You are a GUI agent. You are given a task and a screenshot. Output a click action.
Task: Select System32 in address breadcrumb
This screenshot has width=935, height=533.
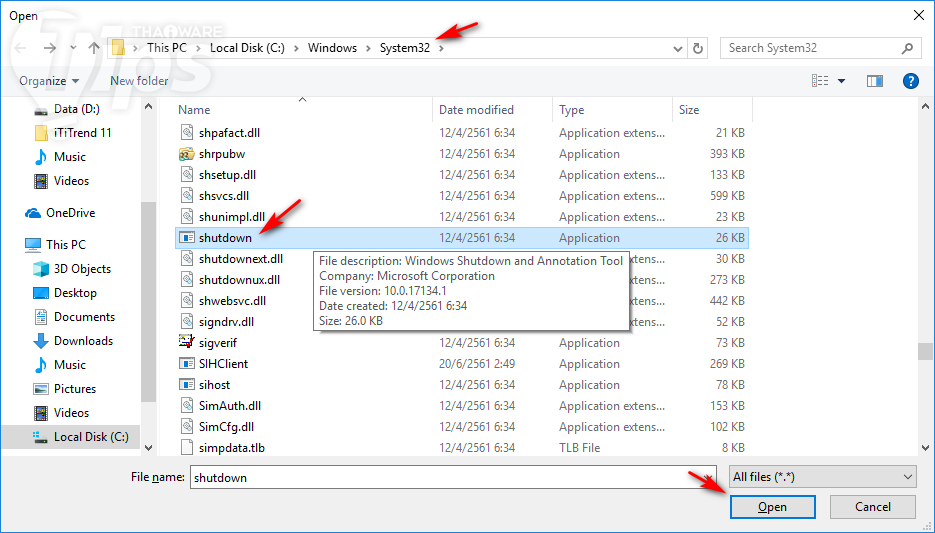(x=405, y=48)
